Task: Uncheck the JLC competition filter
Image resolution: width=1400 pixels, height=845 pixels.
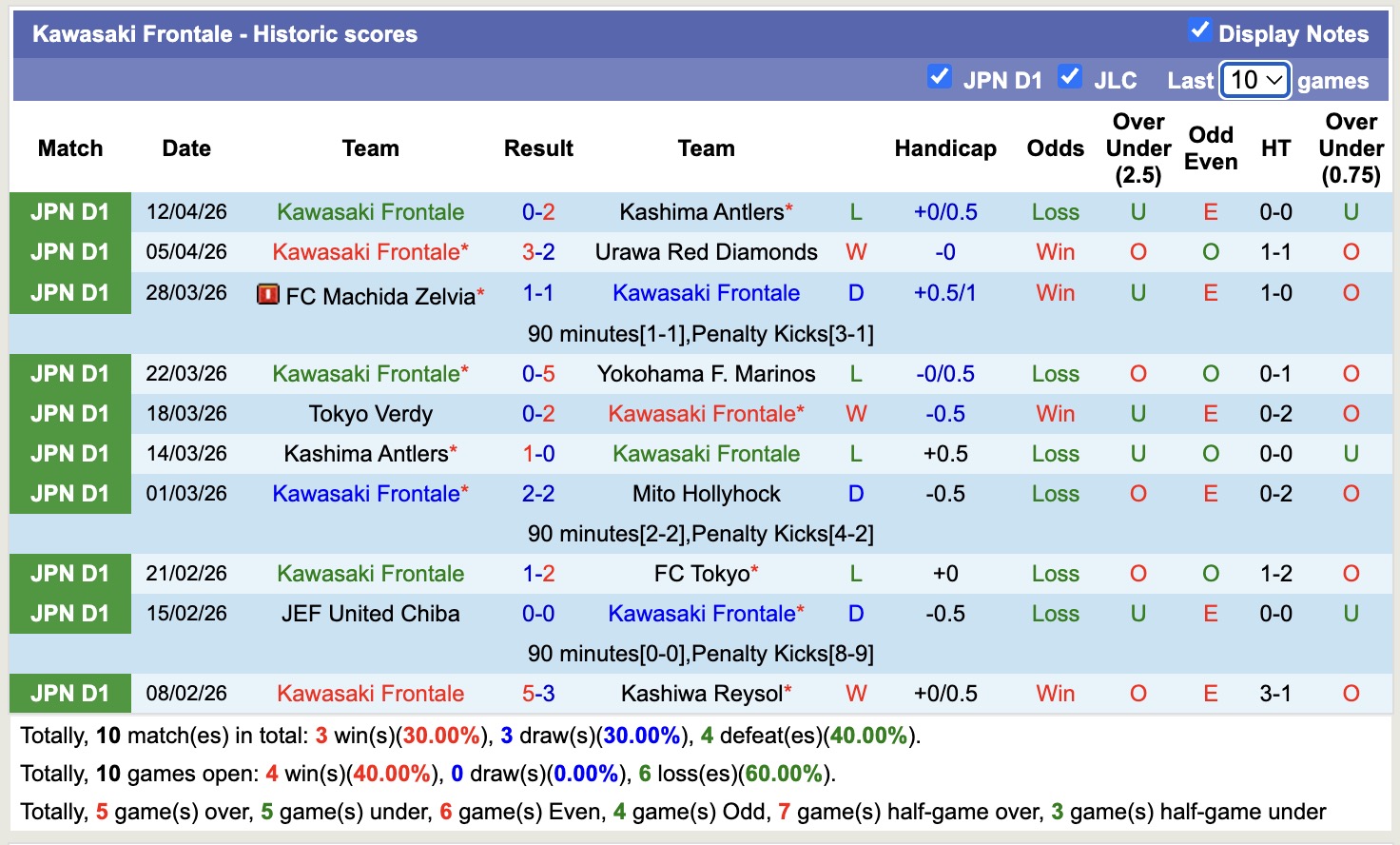Action: [1070, 79]
